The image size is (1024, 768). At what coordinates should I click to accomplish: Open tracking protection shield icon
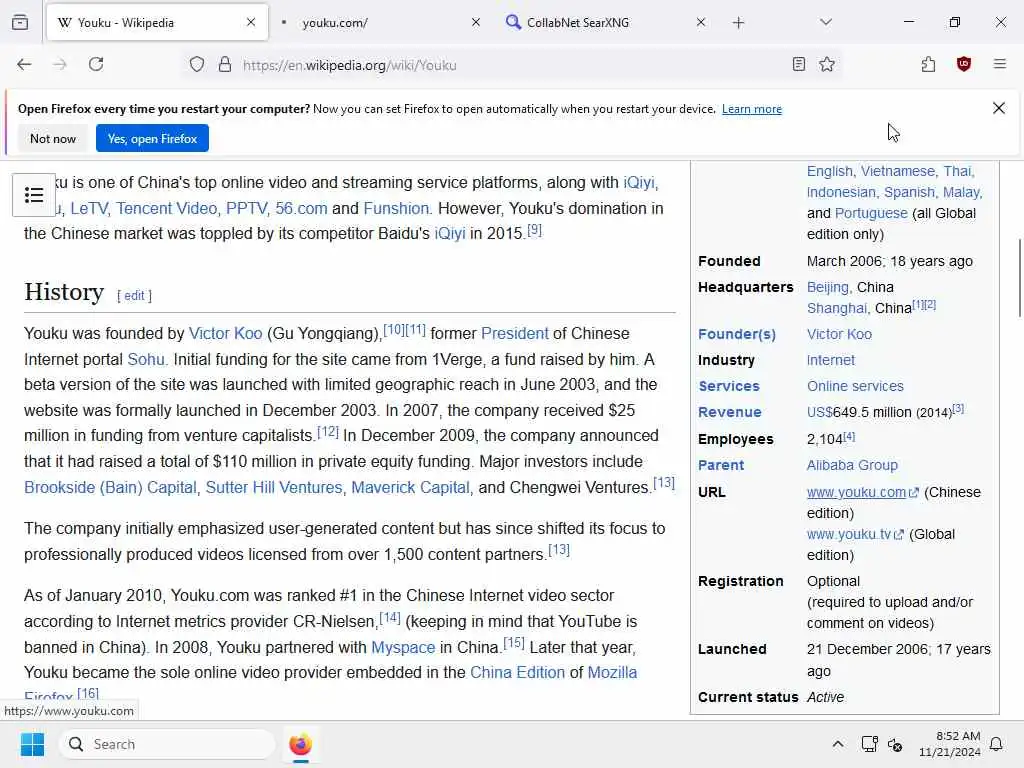coord(197,65)
